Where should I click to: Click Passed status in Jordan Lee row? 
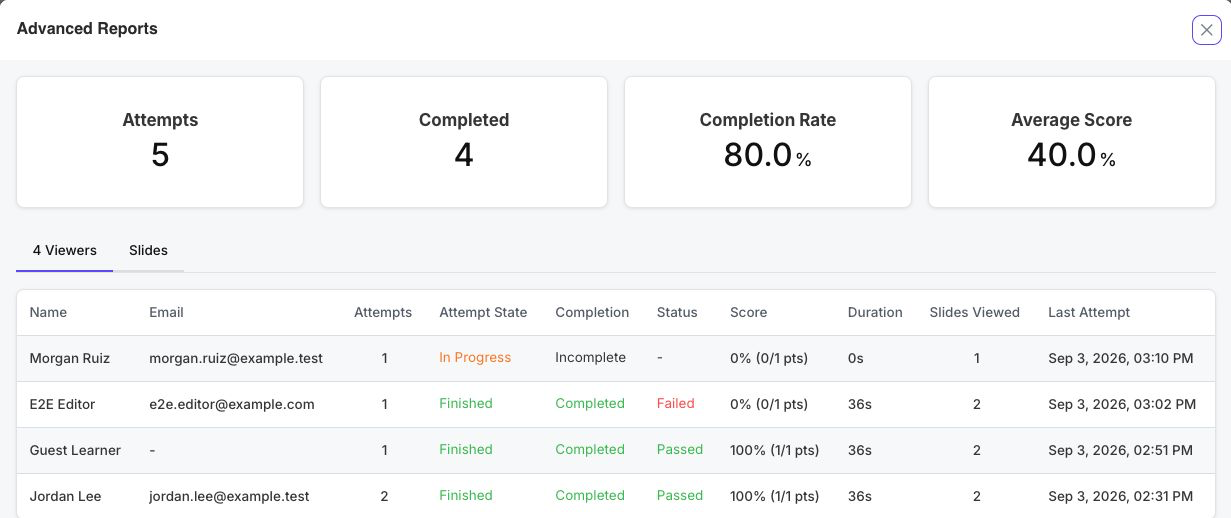[x=680, y=495]
